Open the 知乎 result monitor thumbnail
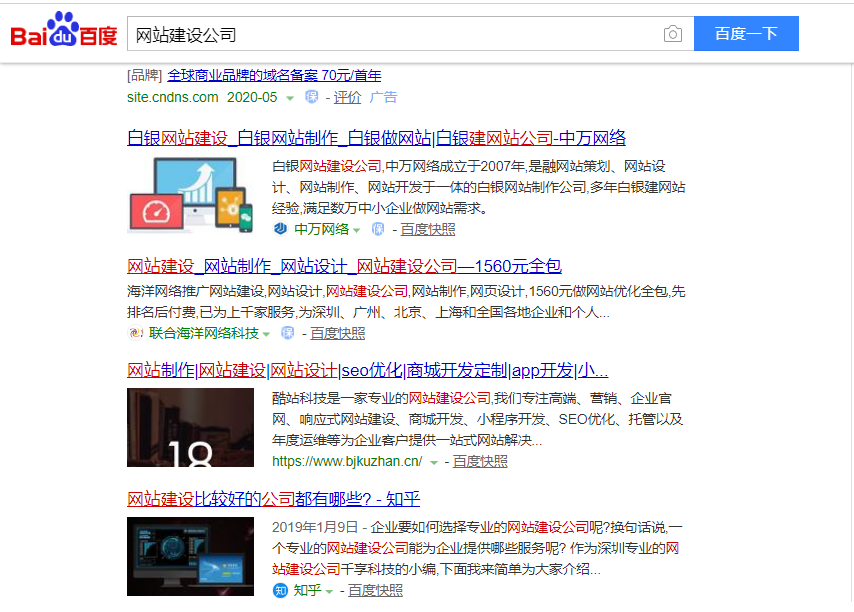This screenshot has width=854, height=612. point(190,556)
